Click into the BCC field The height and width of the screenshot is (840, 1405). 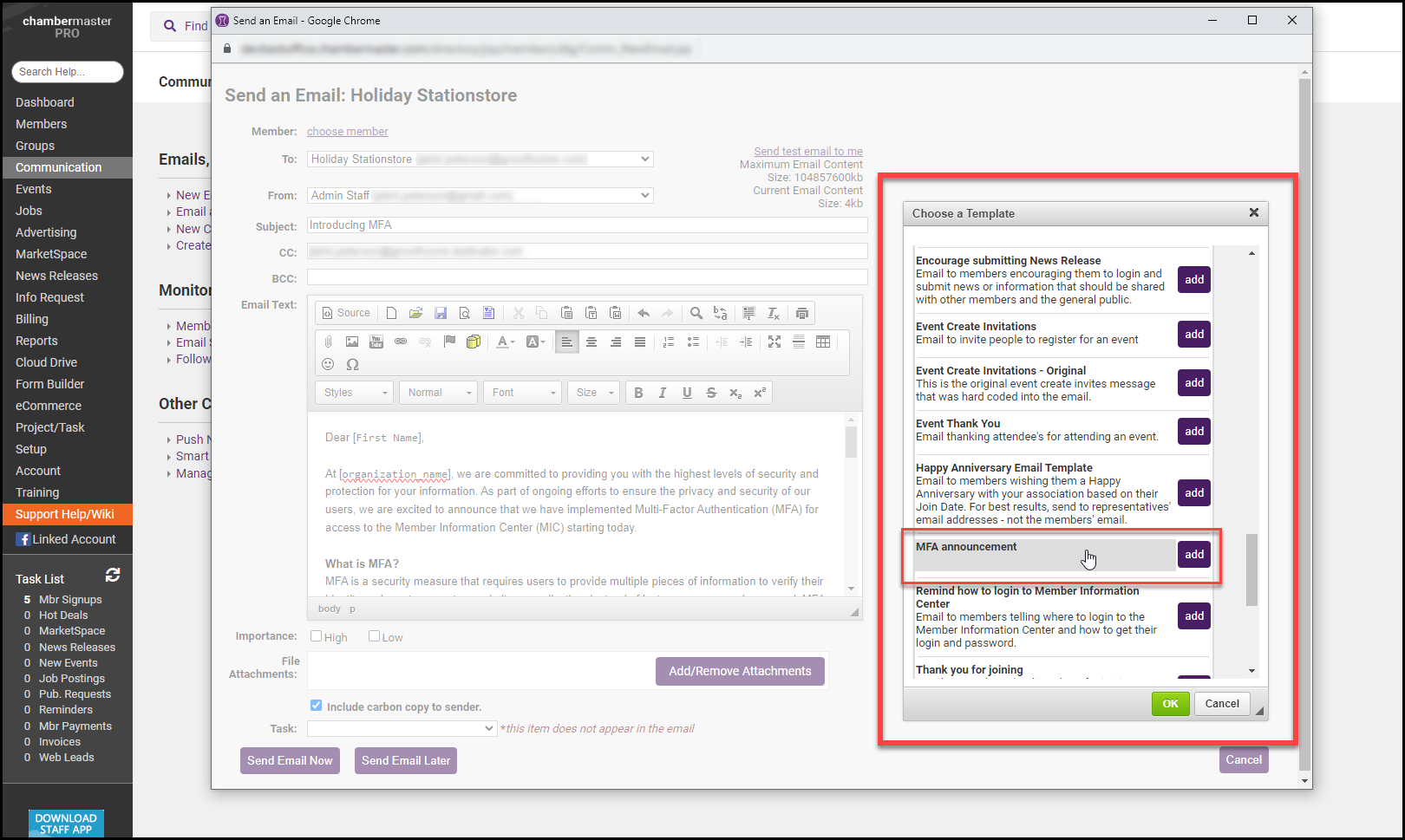pos(586,277)
